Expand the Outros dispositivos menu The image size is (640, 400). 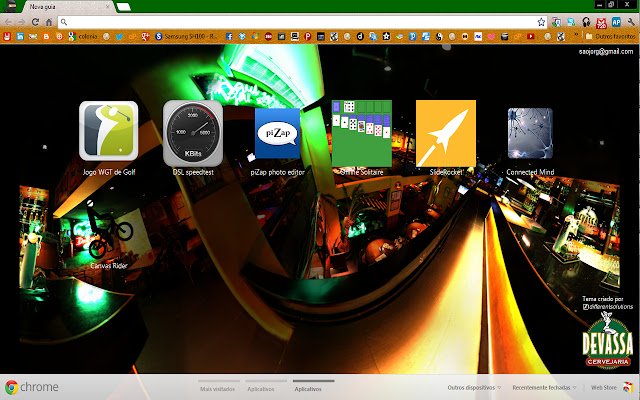tap(474, 387)
